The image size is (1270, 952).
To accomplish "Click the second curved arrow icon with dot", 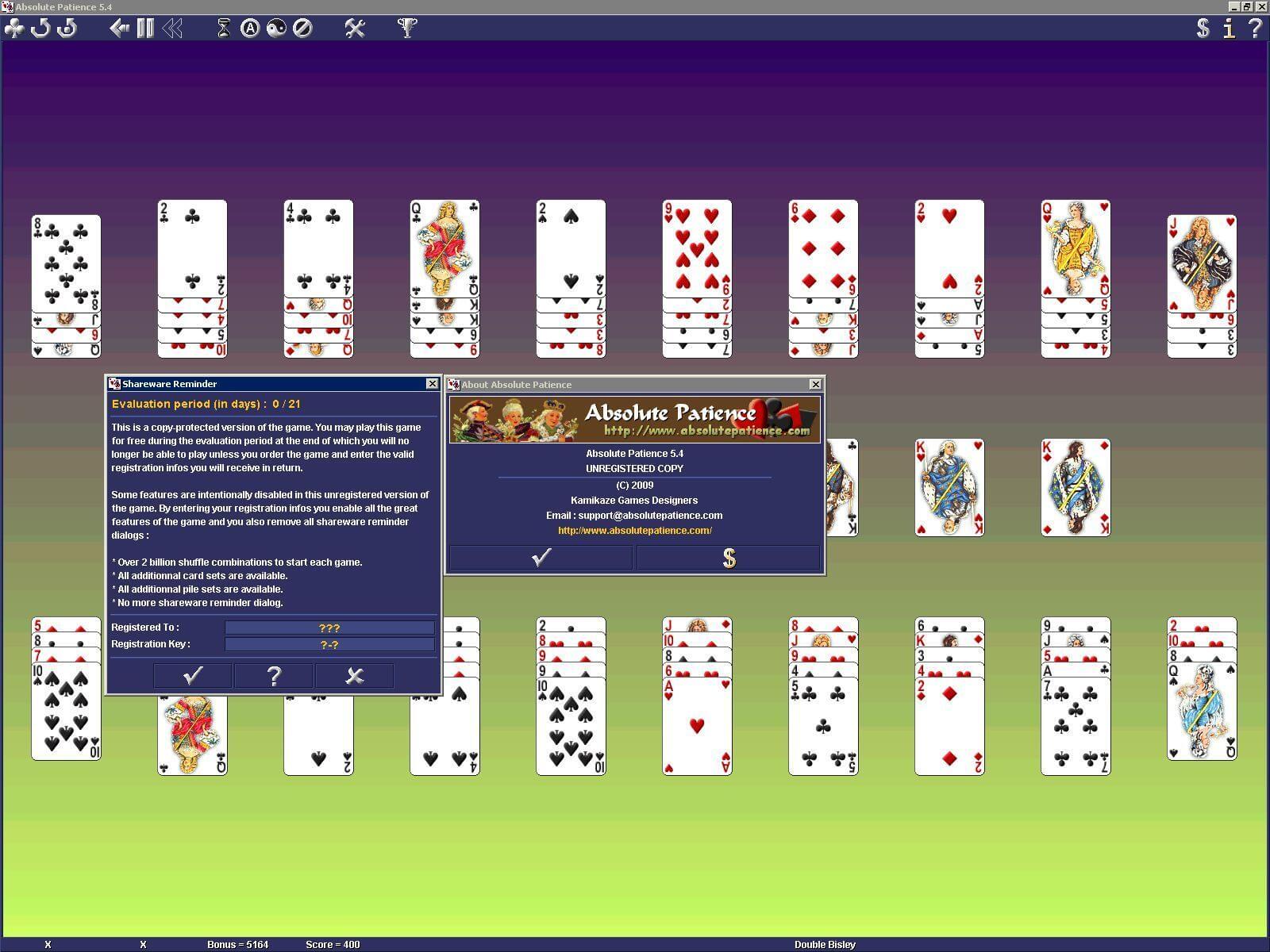I will 67,29.
